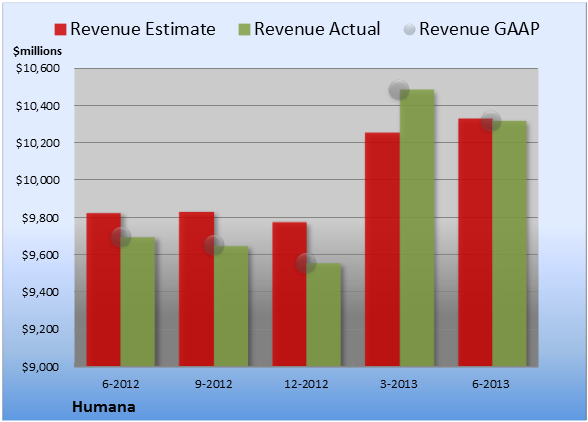
Task: Select the green actual bar for 6-2013
Action: [510, 243]
